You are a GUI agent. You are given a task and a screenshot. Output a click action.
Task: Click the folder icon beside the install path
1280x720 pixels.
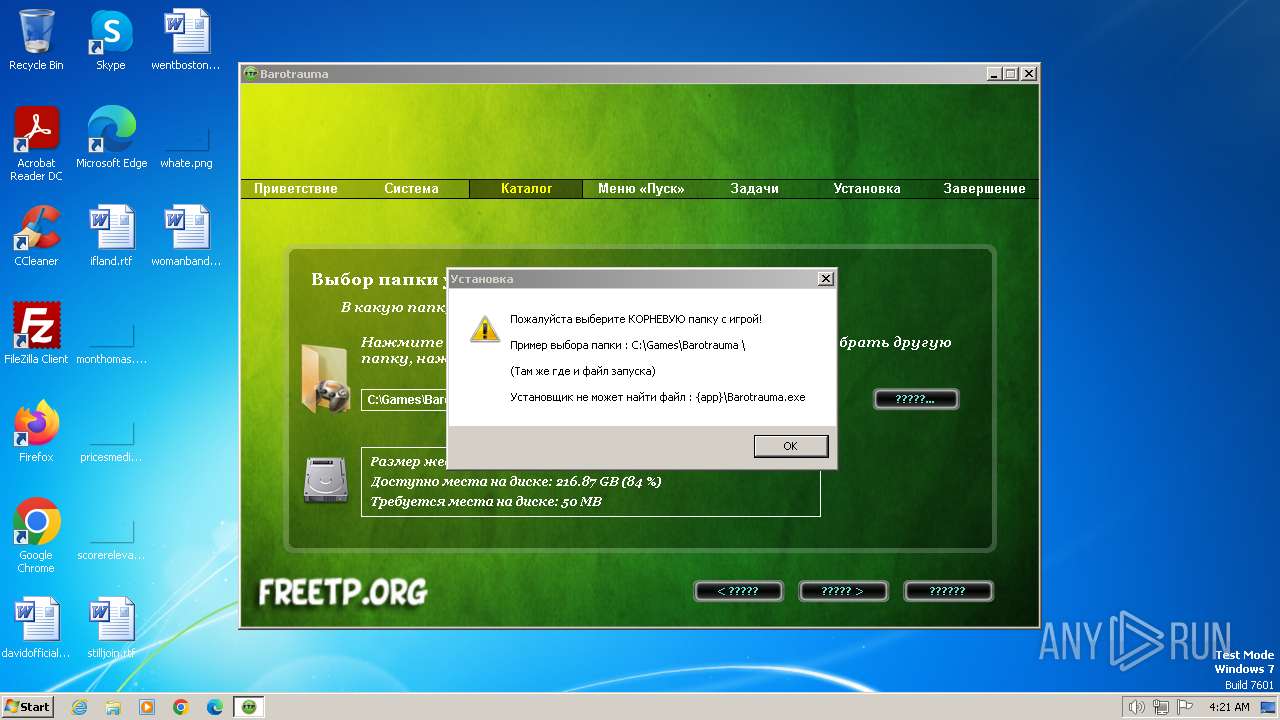click(x=325, y=378)
